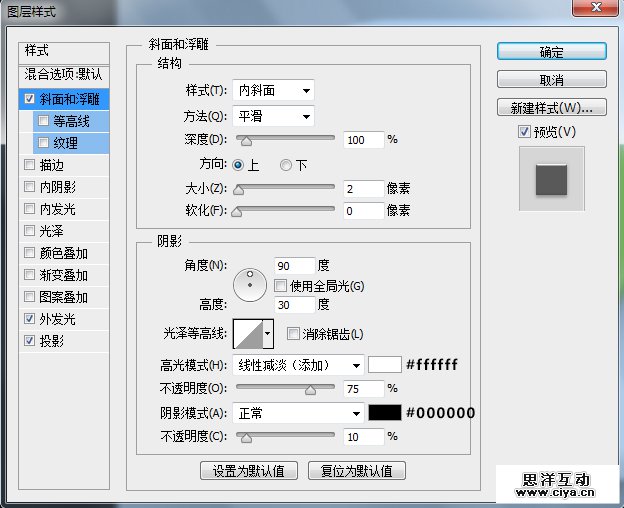The width and height of the screenshot is (624, 508).
Task: Expand the 光泽等高线 contour picker arrow
Action: point(268,334)
